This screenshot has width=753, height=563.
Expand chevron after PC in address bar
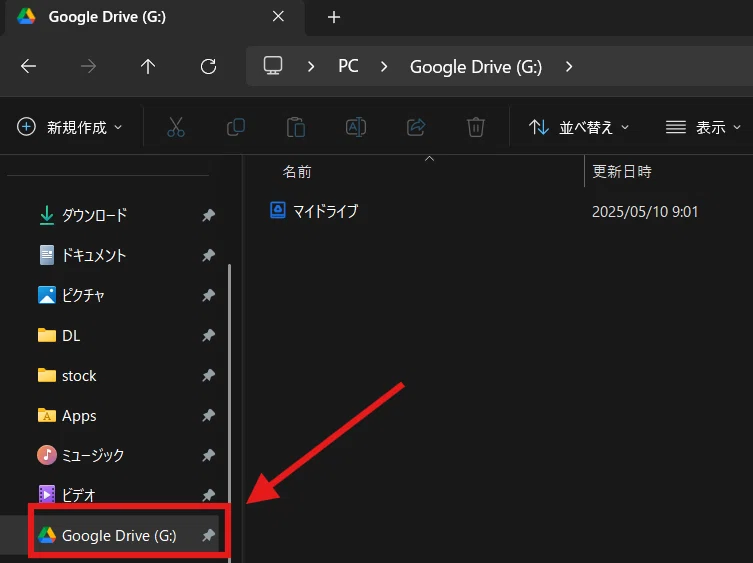pos(384,66)
